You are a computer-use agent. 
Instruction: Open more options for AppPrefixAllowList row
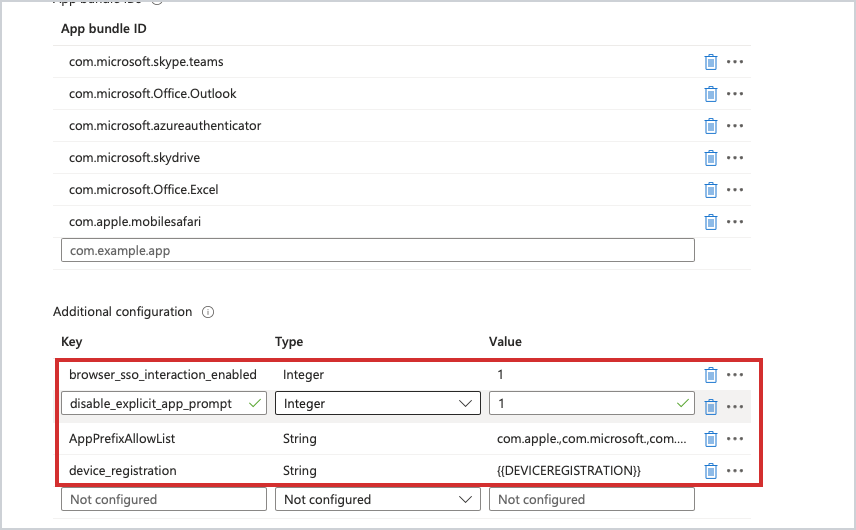(x=735, y=439)
